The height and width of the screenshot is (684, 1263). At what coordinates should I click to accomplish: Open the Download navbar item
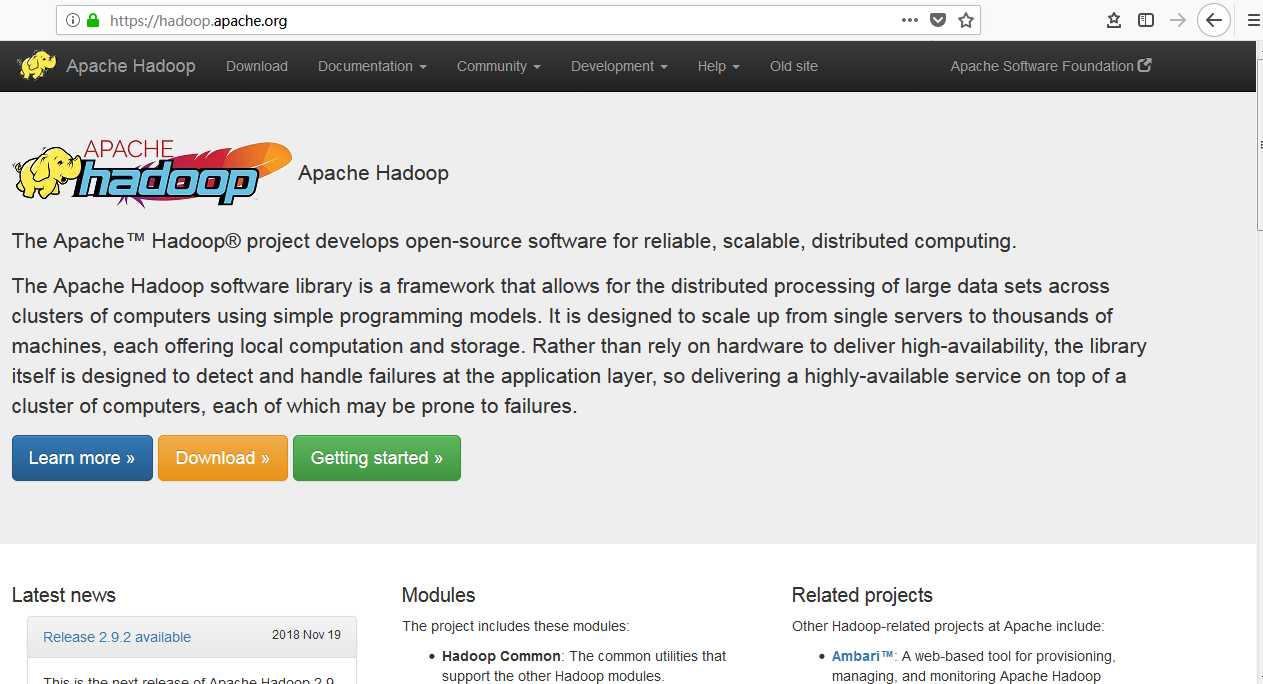tap(257, 66)
